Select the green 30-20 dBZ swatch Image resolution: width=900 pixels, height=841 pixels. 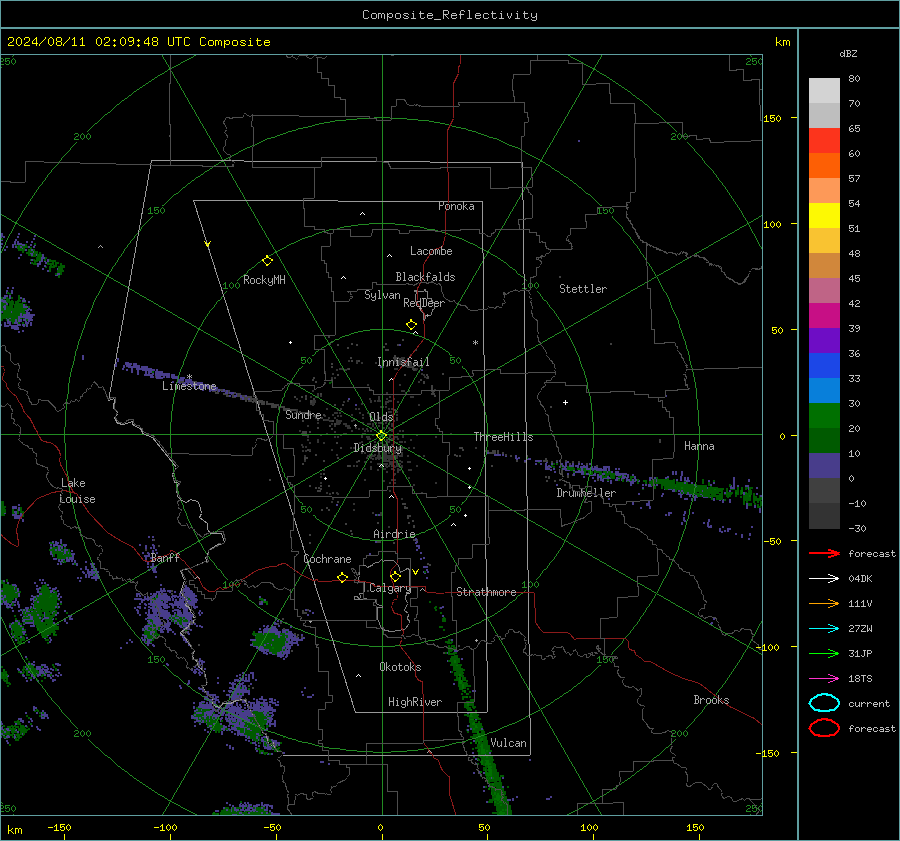pos(824,416)
